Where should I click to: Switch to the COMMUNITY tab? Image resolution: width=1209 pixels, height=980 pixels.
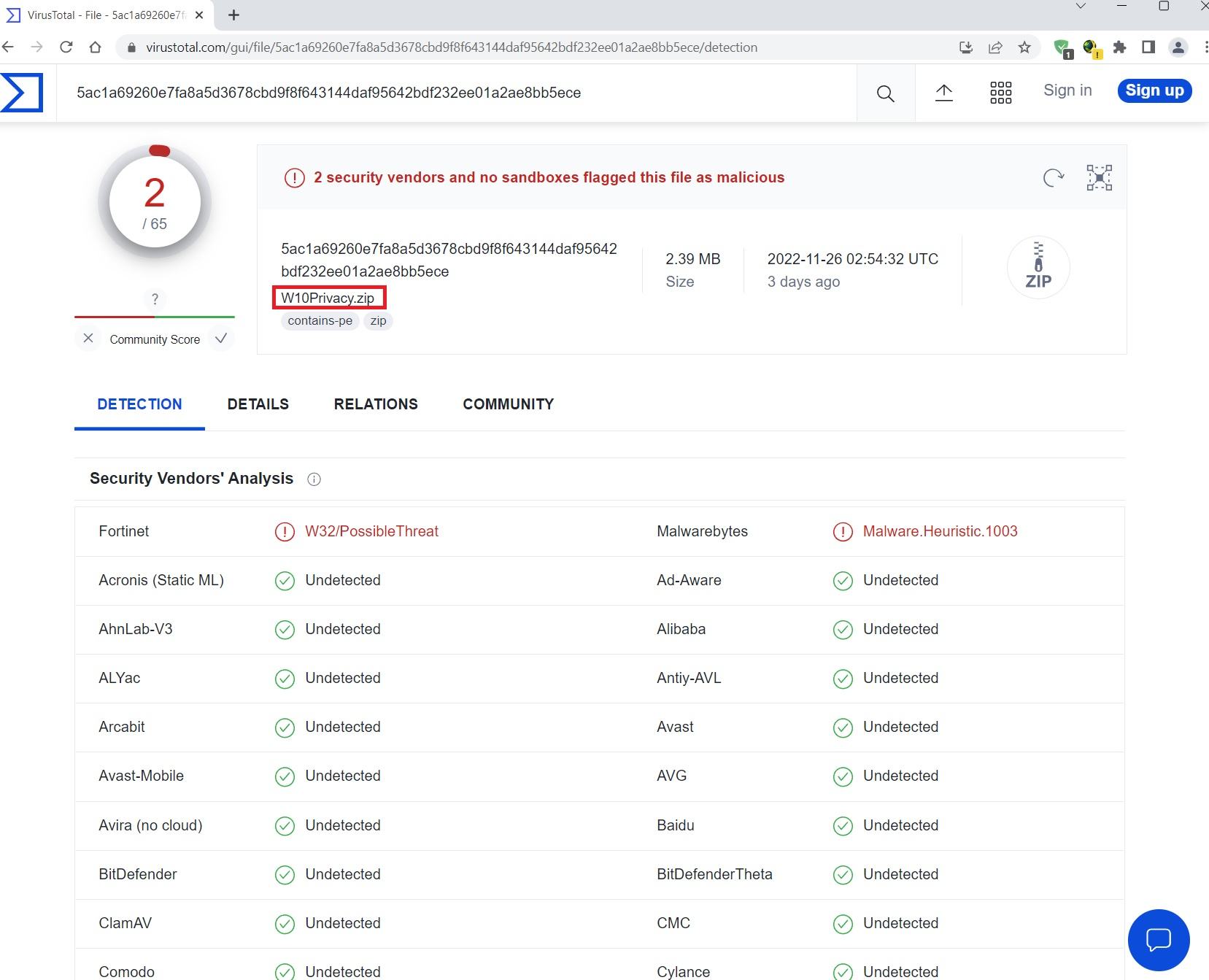pyautogui.click(x=509, y=404)
